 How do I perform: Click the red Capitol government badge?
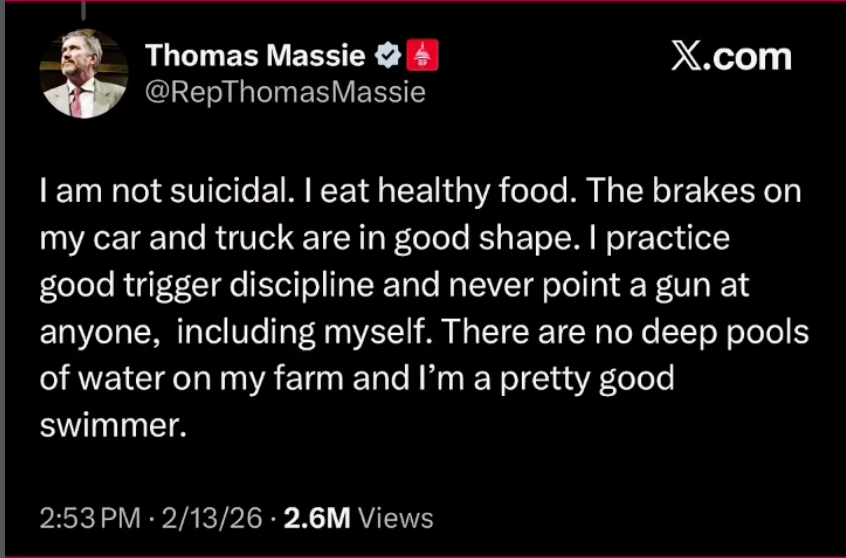tap(424, 56)
